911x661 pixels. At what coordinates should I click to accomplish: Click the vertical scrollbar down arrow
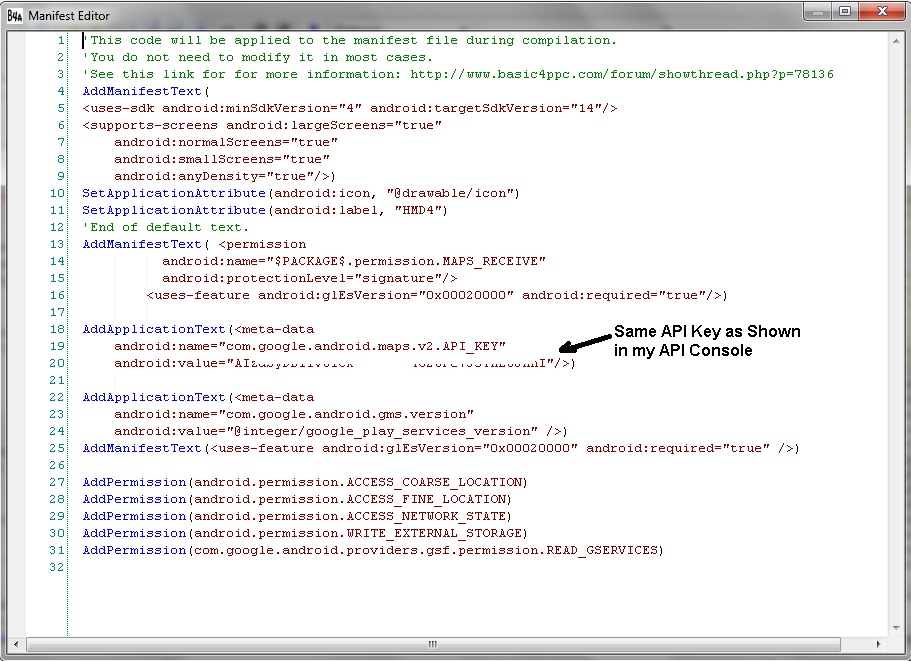tap(896, 628)
